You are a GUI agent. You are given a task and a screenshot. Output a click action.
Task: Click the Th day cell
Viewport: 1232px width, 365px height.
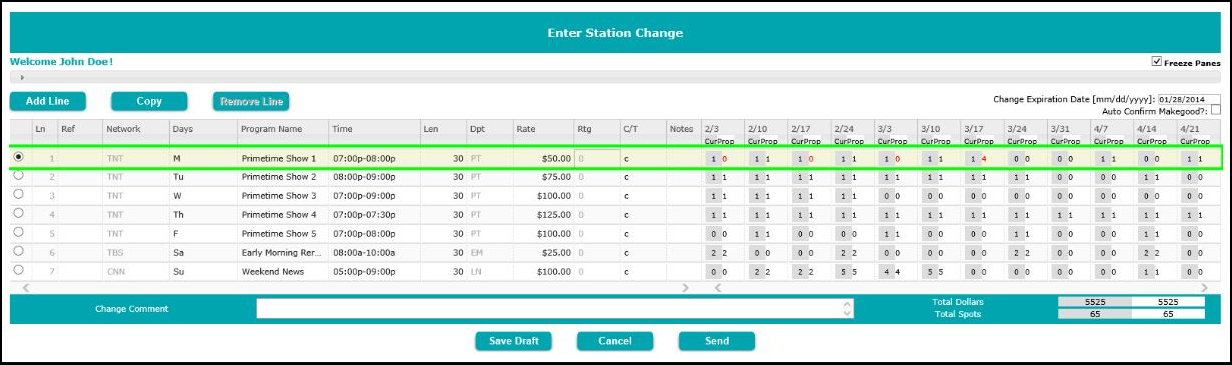click(x=177, y=215)
